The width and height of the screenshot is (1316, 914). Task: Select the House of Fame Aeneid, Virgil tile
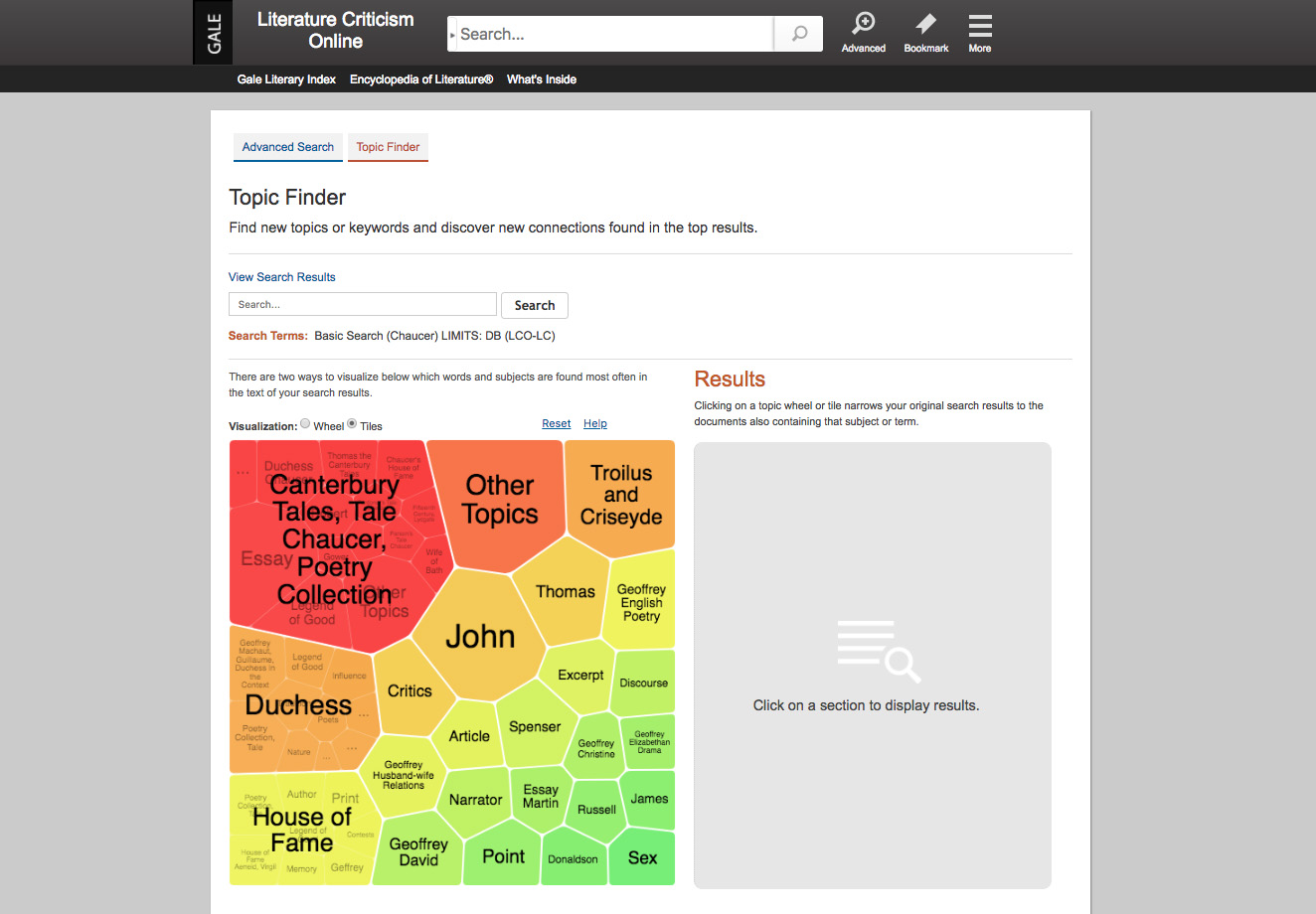tap(255, 859)
